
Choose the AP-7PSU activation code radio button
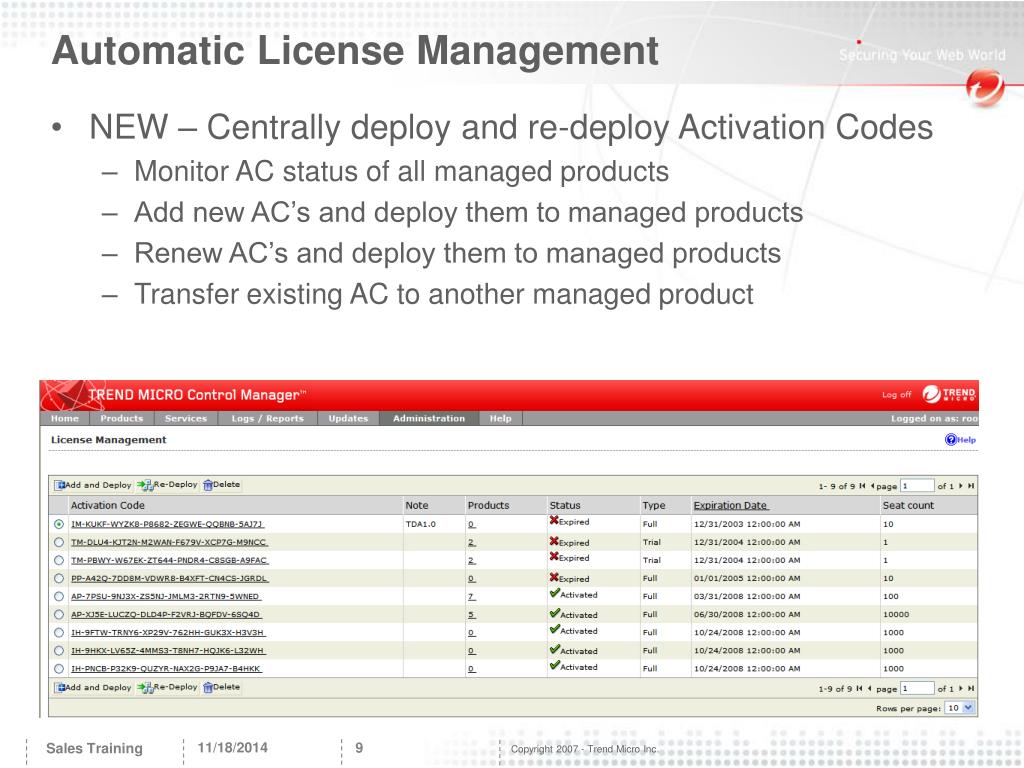[x=59, y=596]
